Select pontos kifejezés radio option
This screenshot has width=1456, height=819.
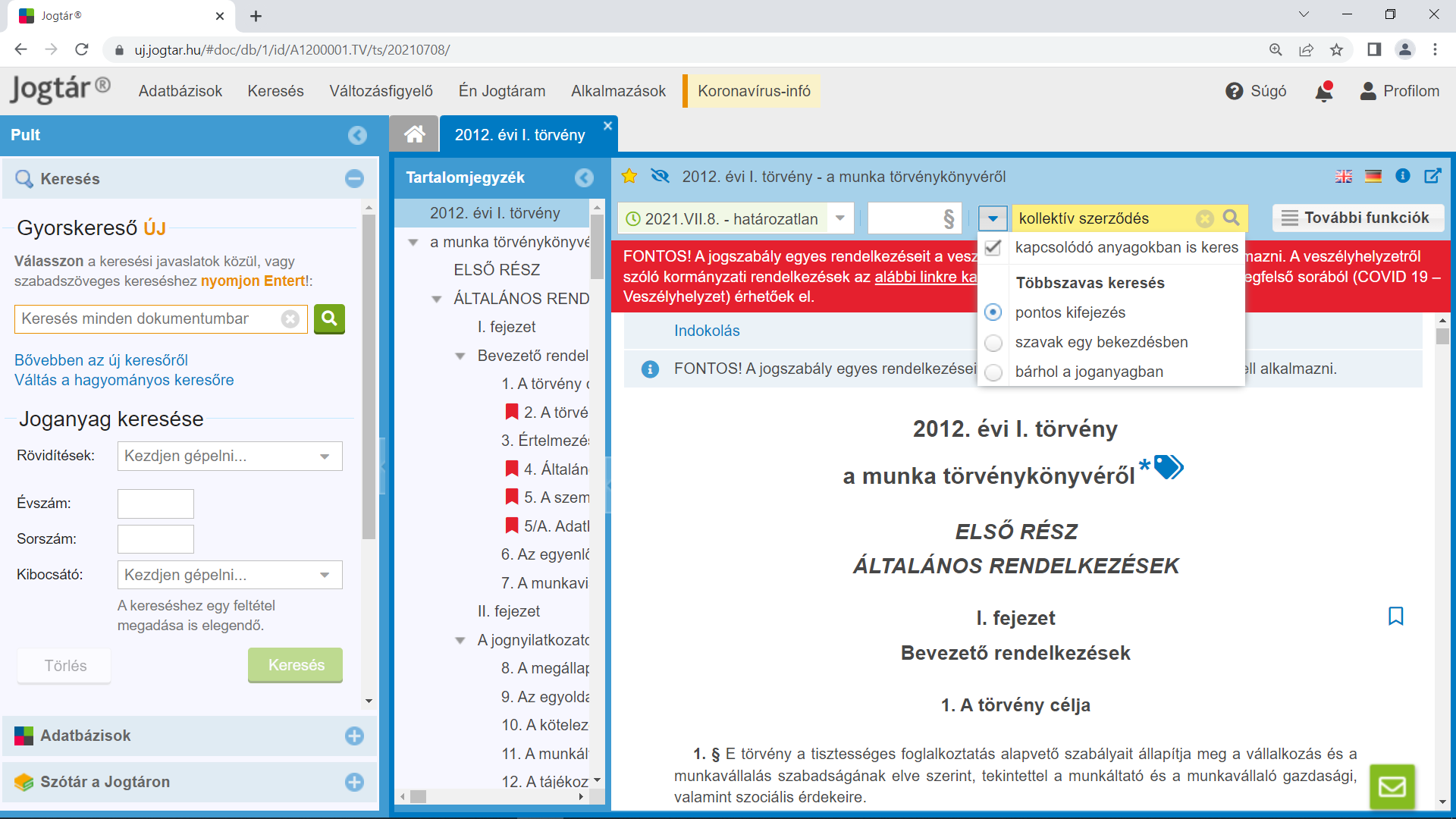(x=993, y=312)
